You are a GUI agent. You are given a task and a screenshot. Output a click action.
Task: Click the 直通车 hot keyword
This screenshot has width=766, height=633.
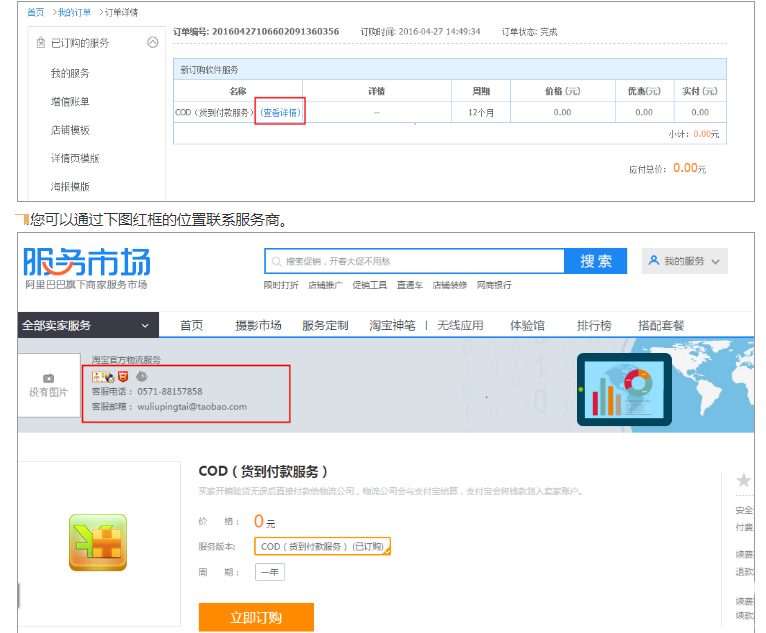410,285
